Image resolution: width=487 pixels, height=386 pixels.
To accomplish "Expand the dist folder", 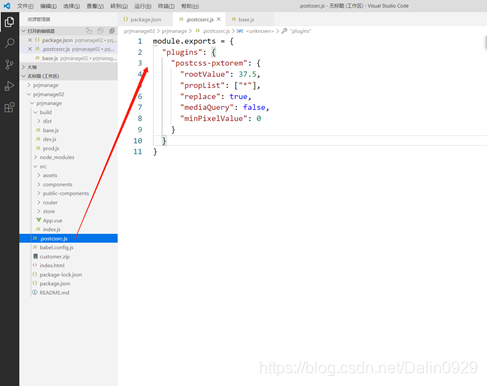I will [x=39, y=121].
